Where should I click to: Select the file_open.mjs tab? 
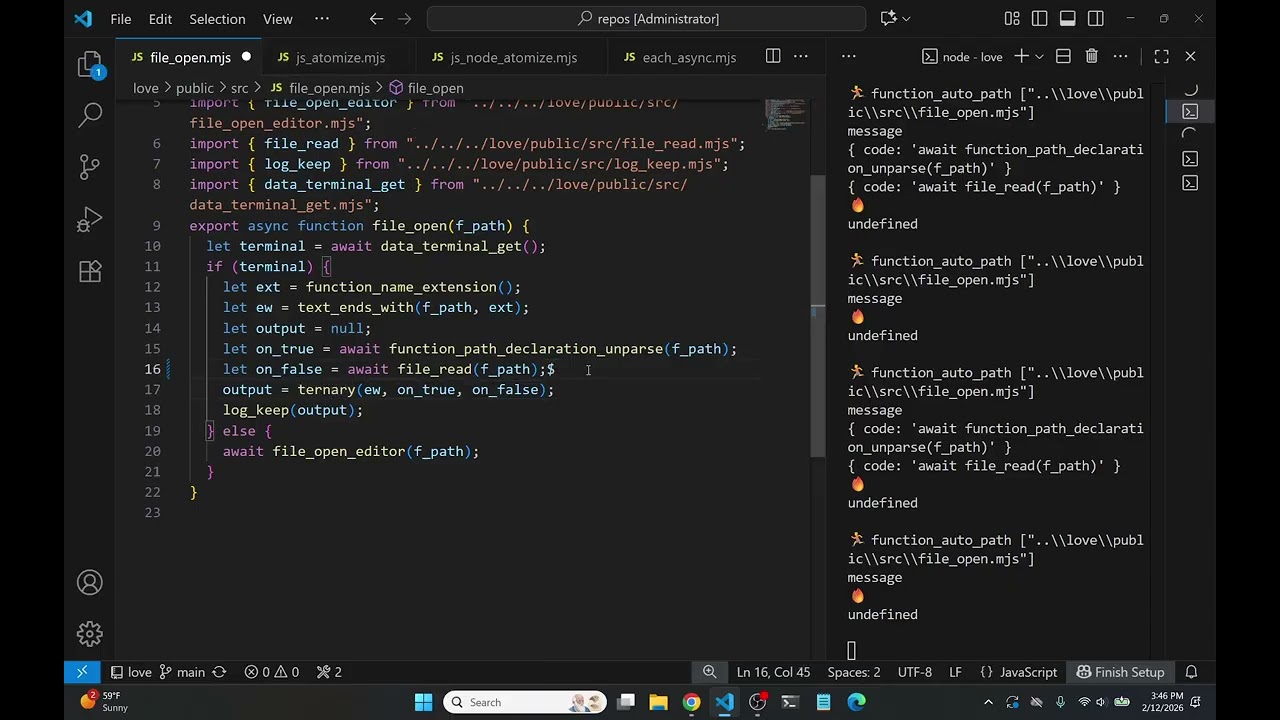pyautogui.click(x=190, y=57)
